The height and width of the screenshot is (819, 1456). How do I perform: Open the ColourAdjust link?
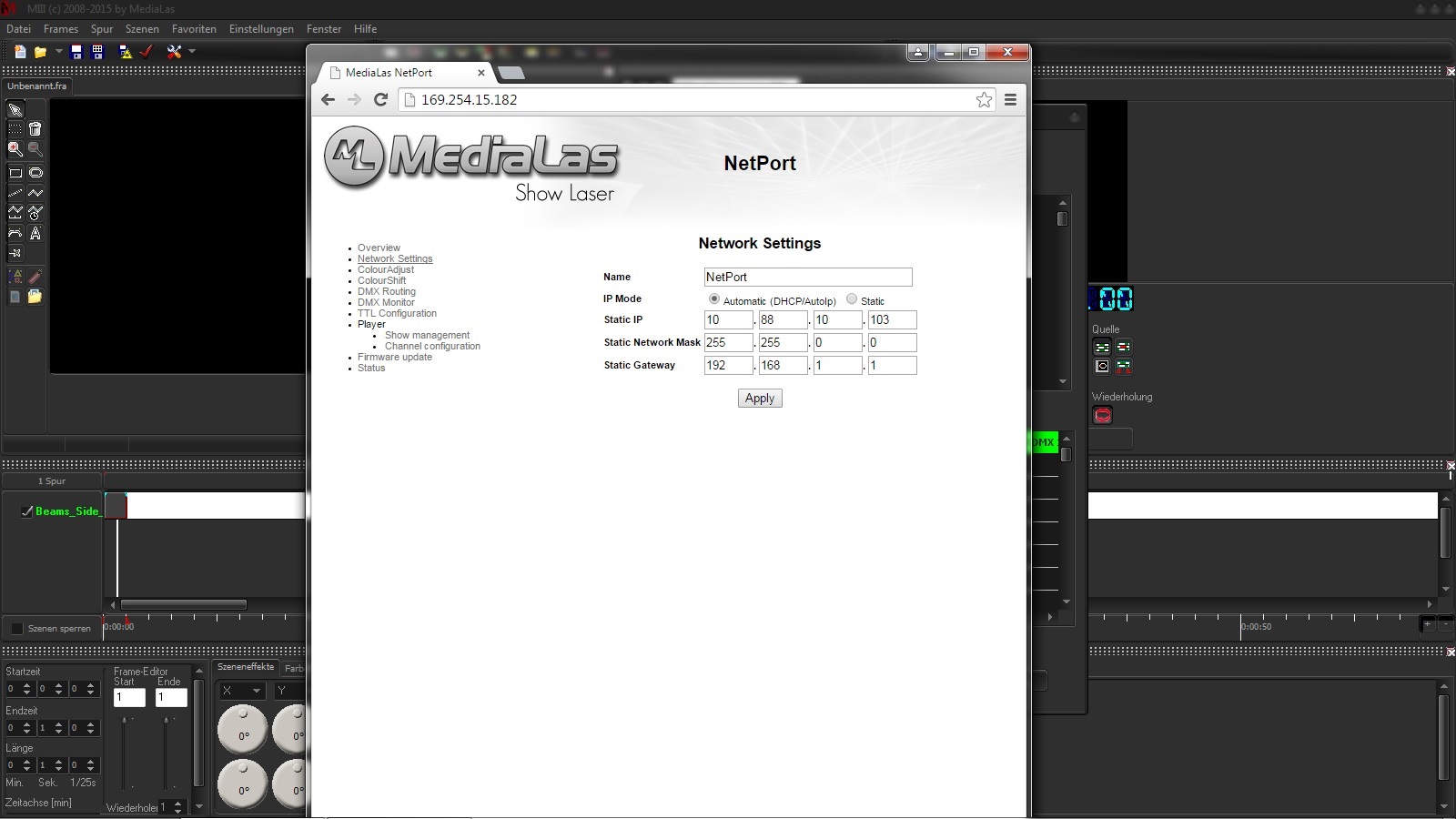click(386, 269)
